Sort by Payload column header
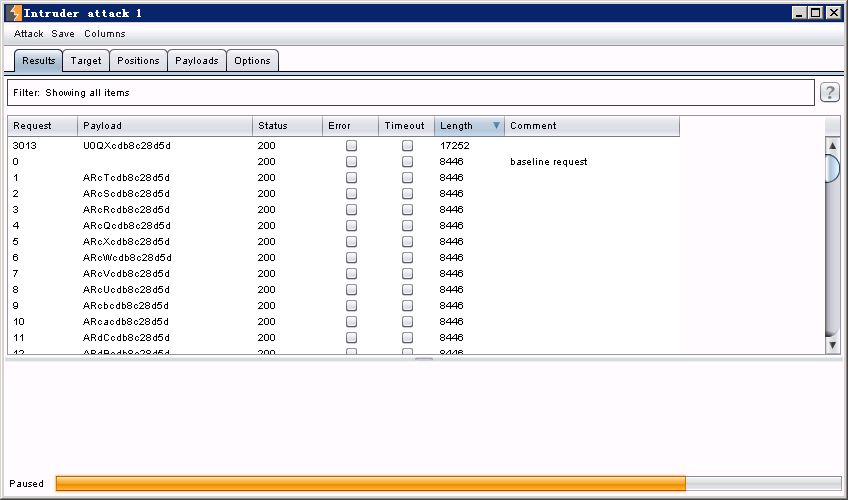This screenshot has width=848, height=500. pos(165,126)
